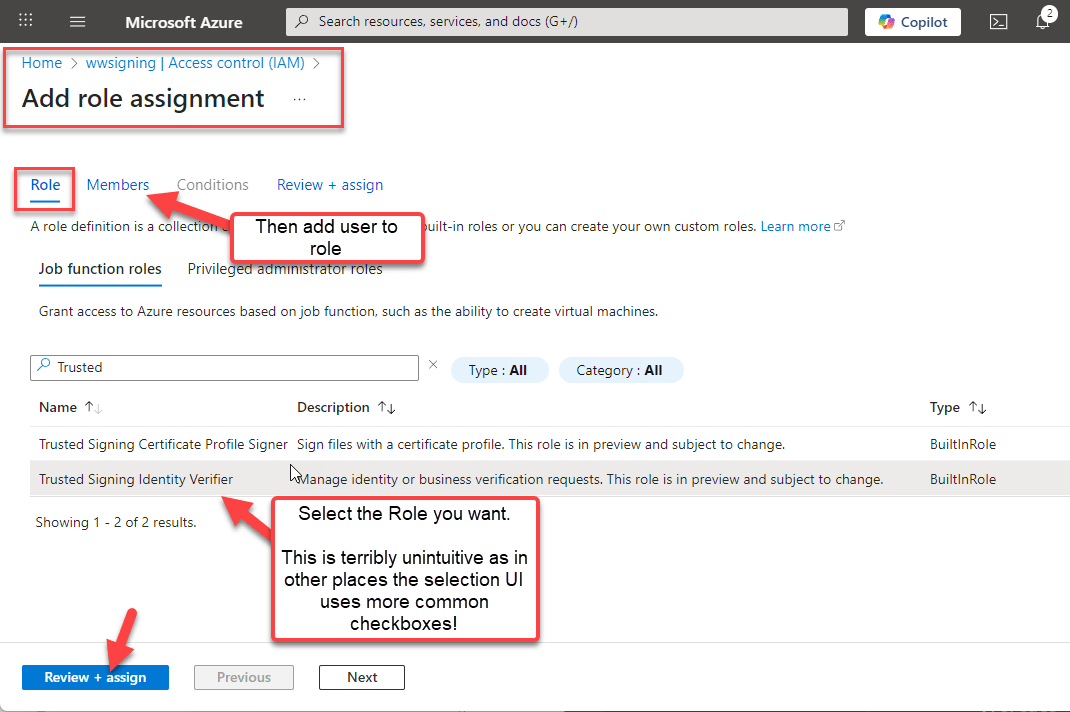Click the Previous button
Screen dimensions: 1070x712
244,677
